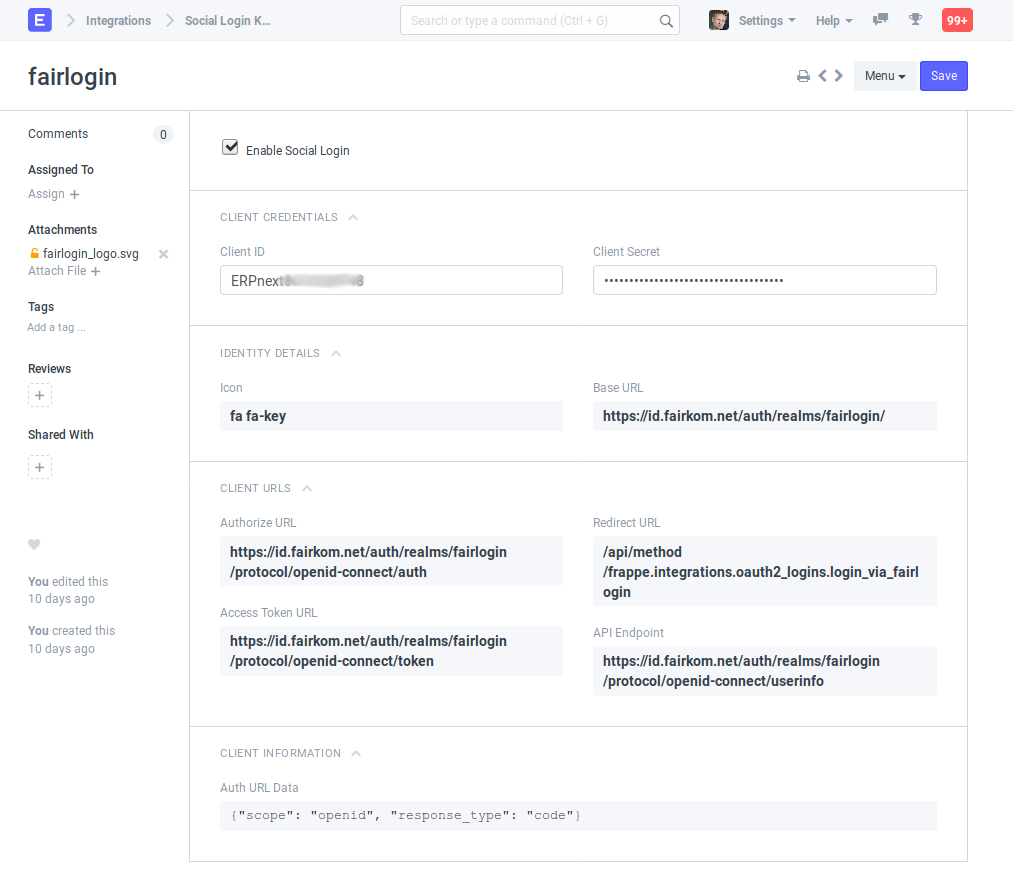Click plus icon under Reviews

coord(40,396)
